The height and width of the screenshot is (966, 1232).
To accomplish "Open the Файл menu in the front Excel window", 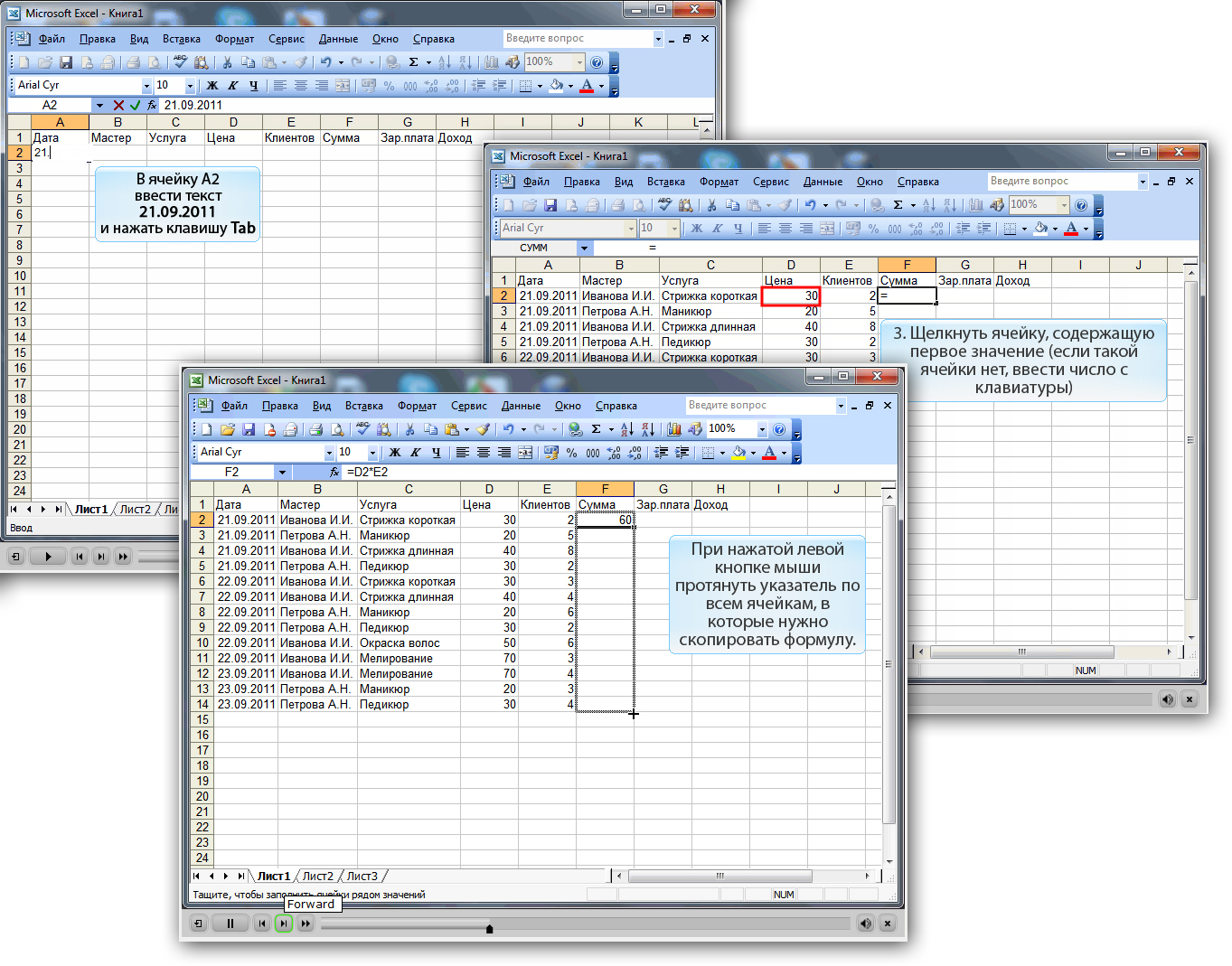I will (234, 406).
